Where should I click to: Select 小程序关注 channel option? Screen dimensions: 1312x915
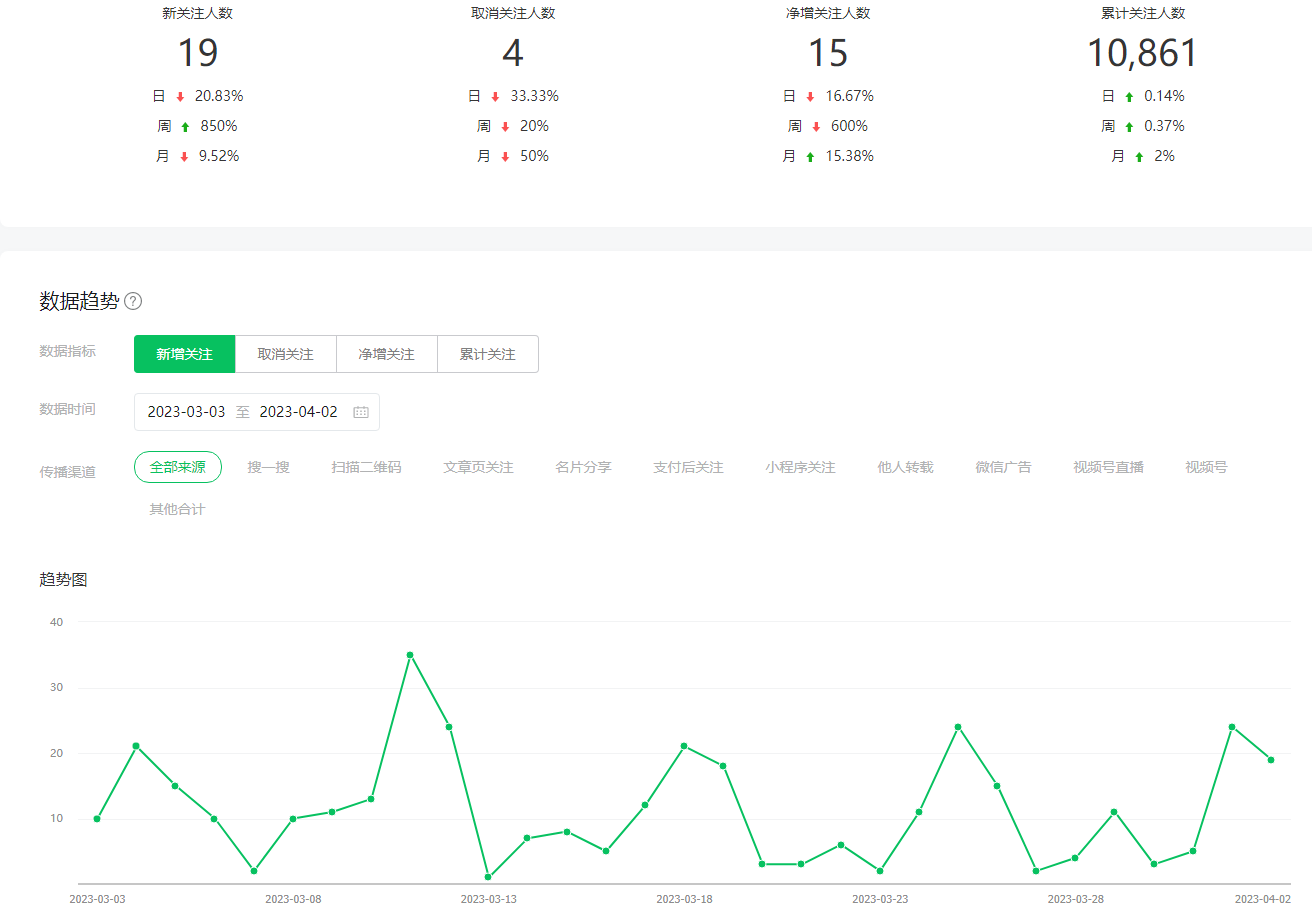[x=800, y=467]
